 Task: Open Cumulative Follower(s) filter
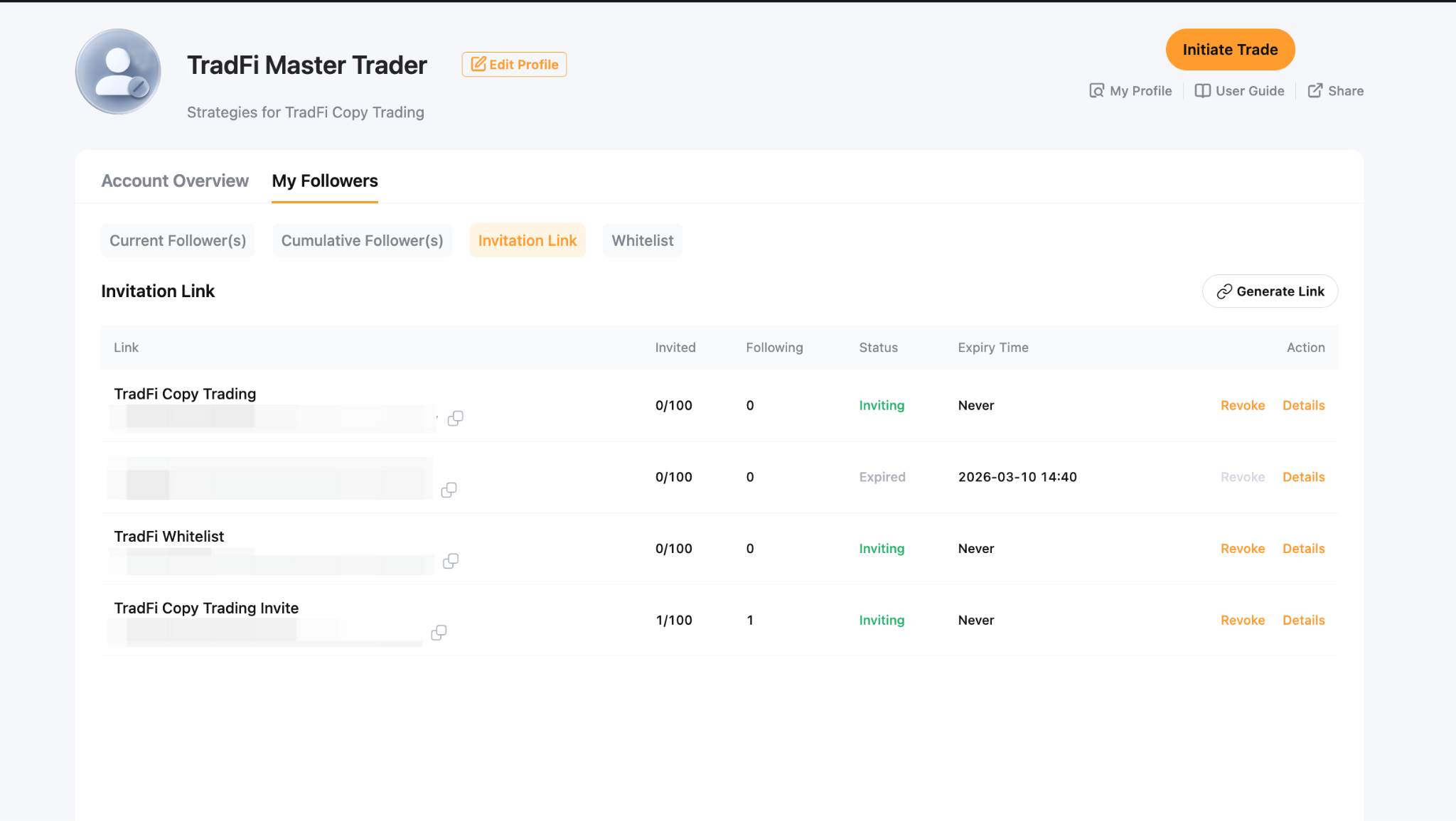point(362,241)
